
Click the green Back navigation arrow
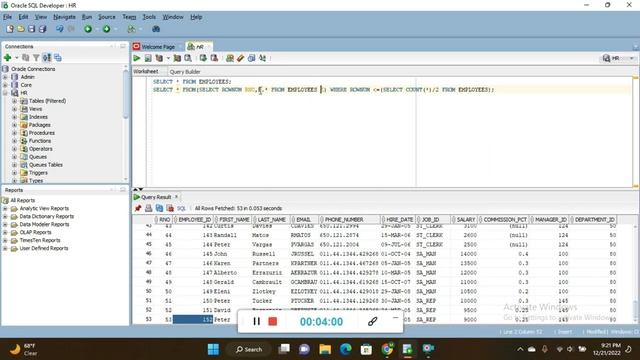coord(88,29)
